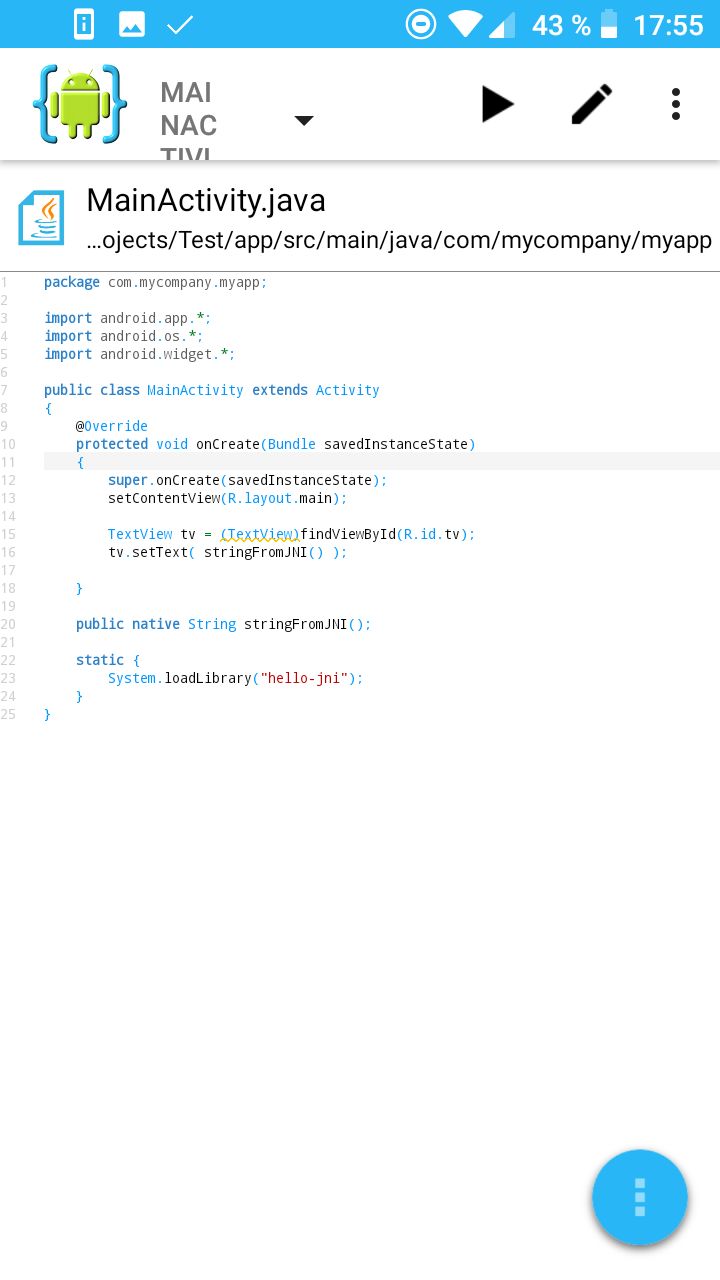The width and height of the screenshot is (720, 1280).
Task: Tap the Java file icon beside MainActivity.java
Action: click(x=42, y=218)
